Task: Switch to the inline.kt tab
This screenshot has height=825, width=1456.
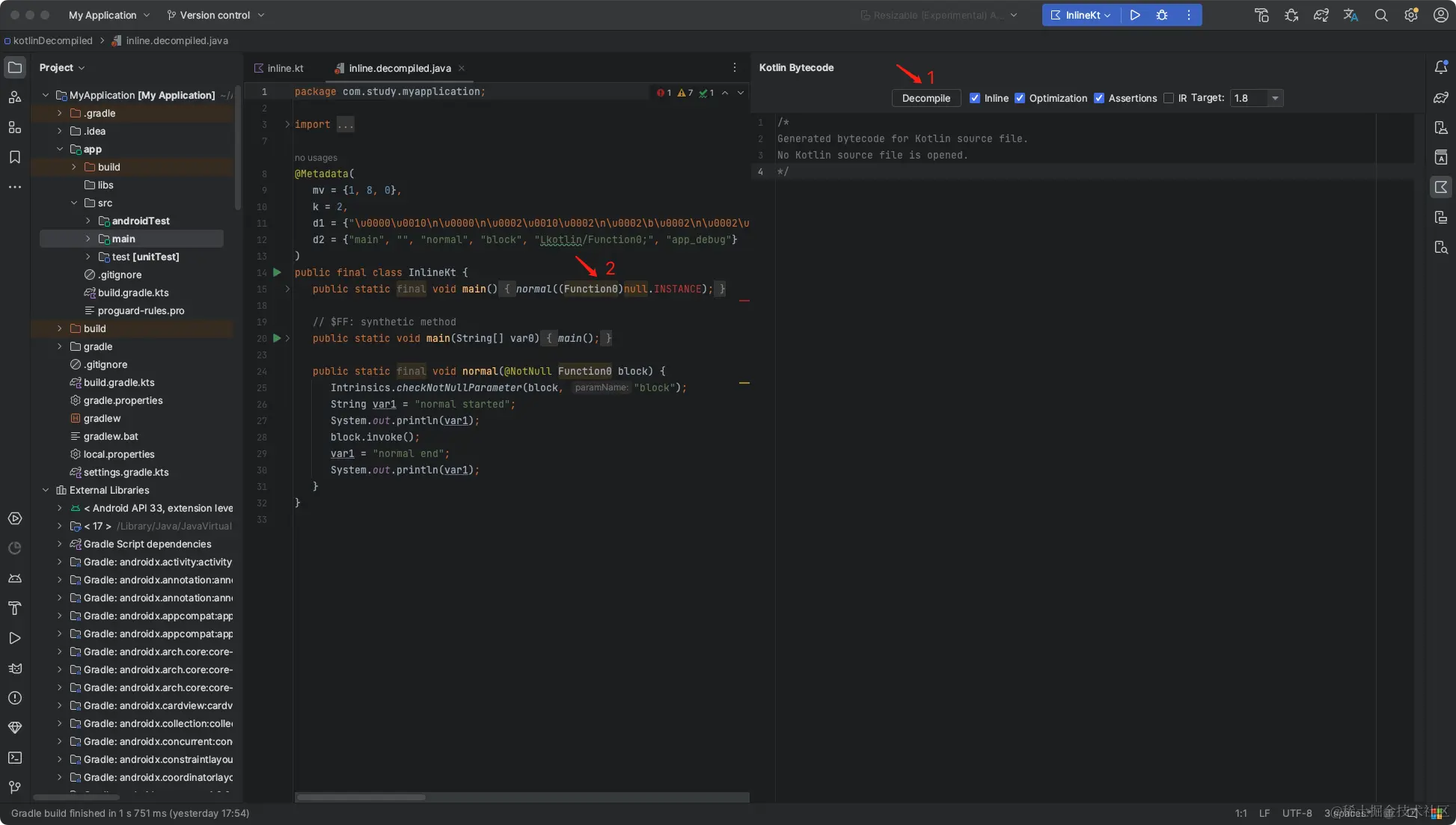Action: pos(279,68)
